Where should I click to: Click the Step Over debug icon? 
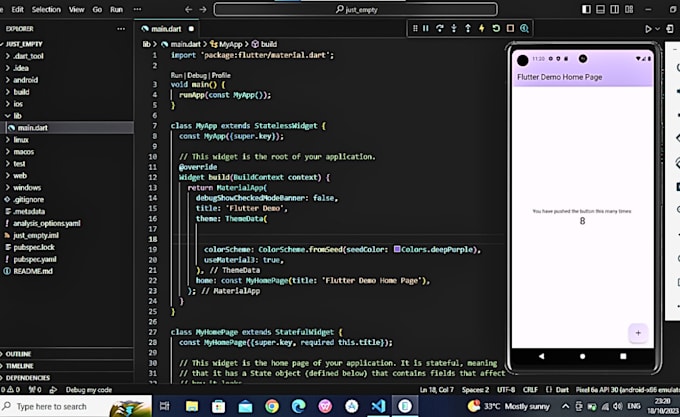click(440, 28)
